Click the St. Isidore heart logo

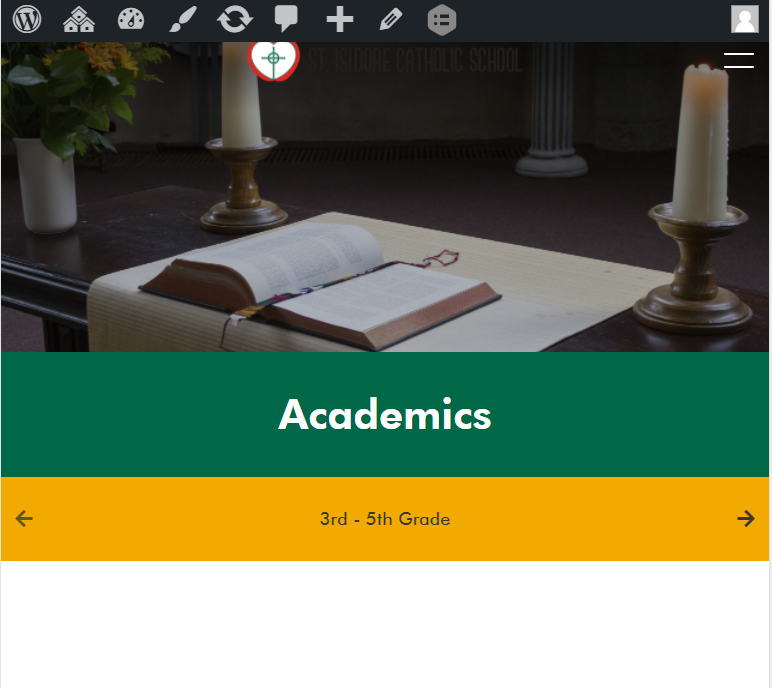click(x=274, y=60)
